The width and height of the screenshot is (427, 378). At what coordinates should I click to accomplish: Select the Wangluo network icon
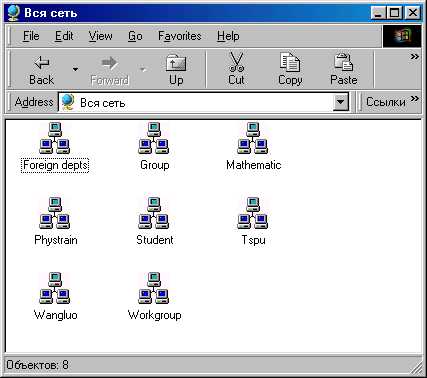pos(55,288)
